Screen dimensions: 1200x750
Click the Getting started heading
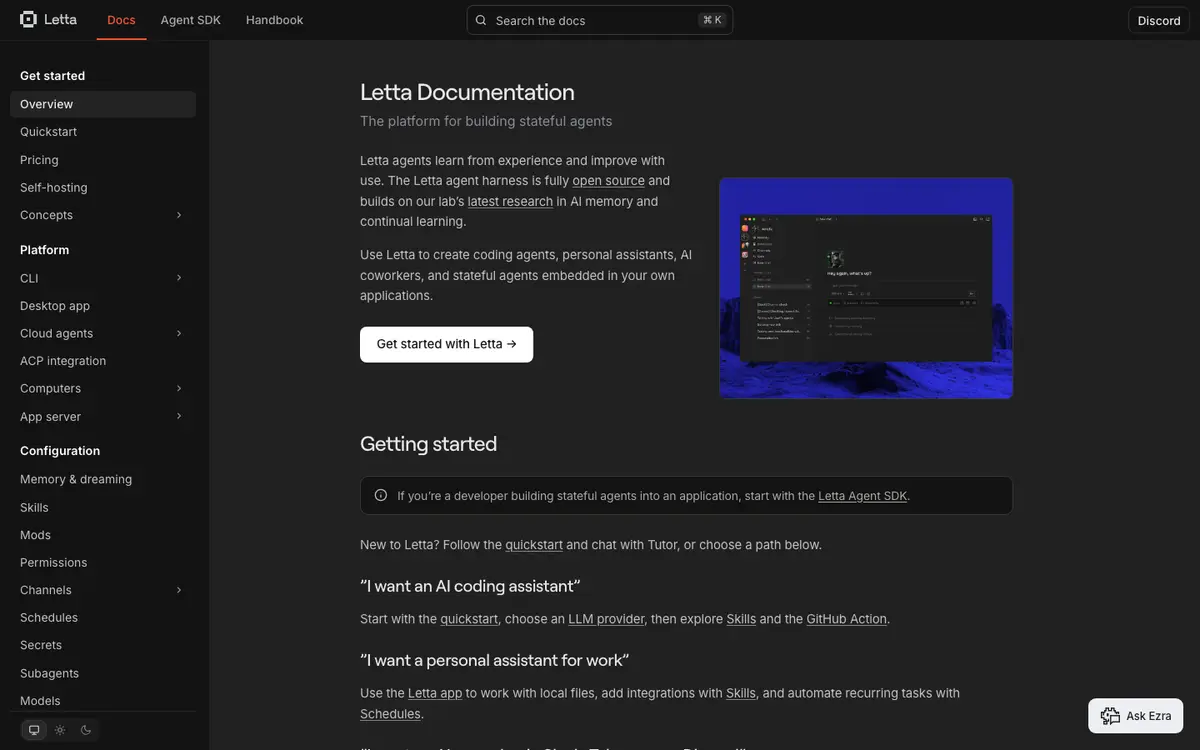point(428,444)
